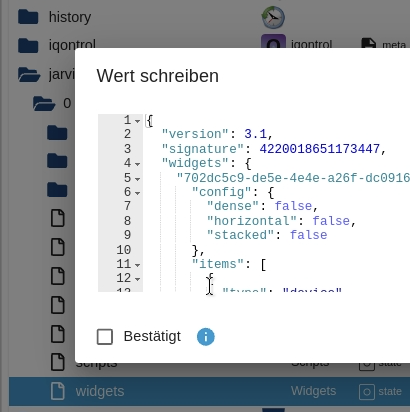The height and width of the screenshot is (412, 410).
Task: Tick the Bestätigt checkbox
Action: coord(105,337)
